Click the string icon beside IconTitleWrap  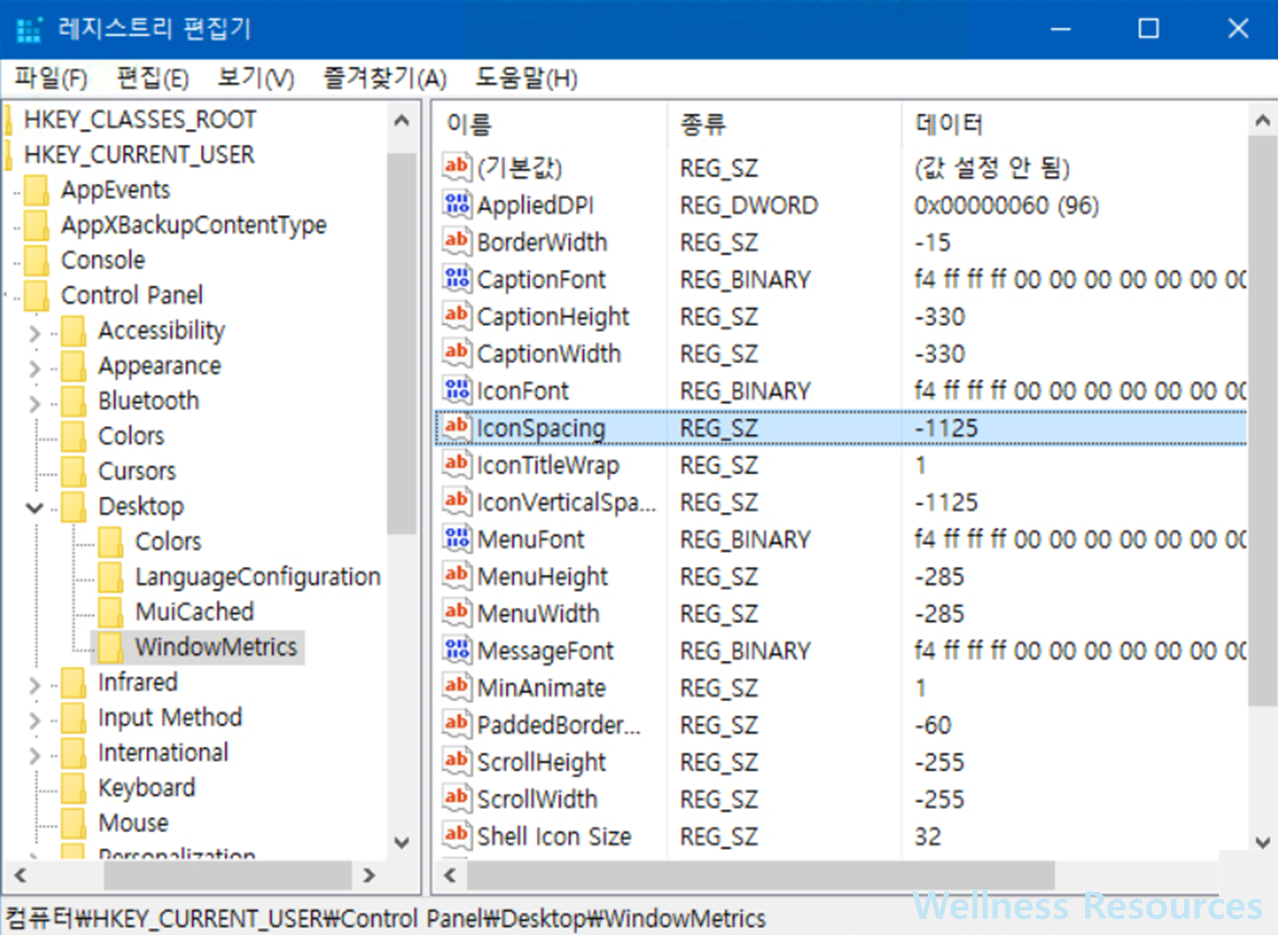tap(456, 465)
